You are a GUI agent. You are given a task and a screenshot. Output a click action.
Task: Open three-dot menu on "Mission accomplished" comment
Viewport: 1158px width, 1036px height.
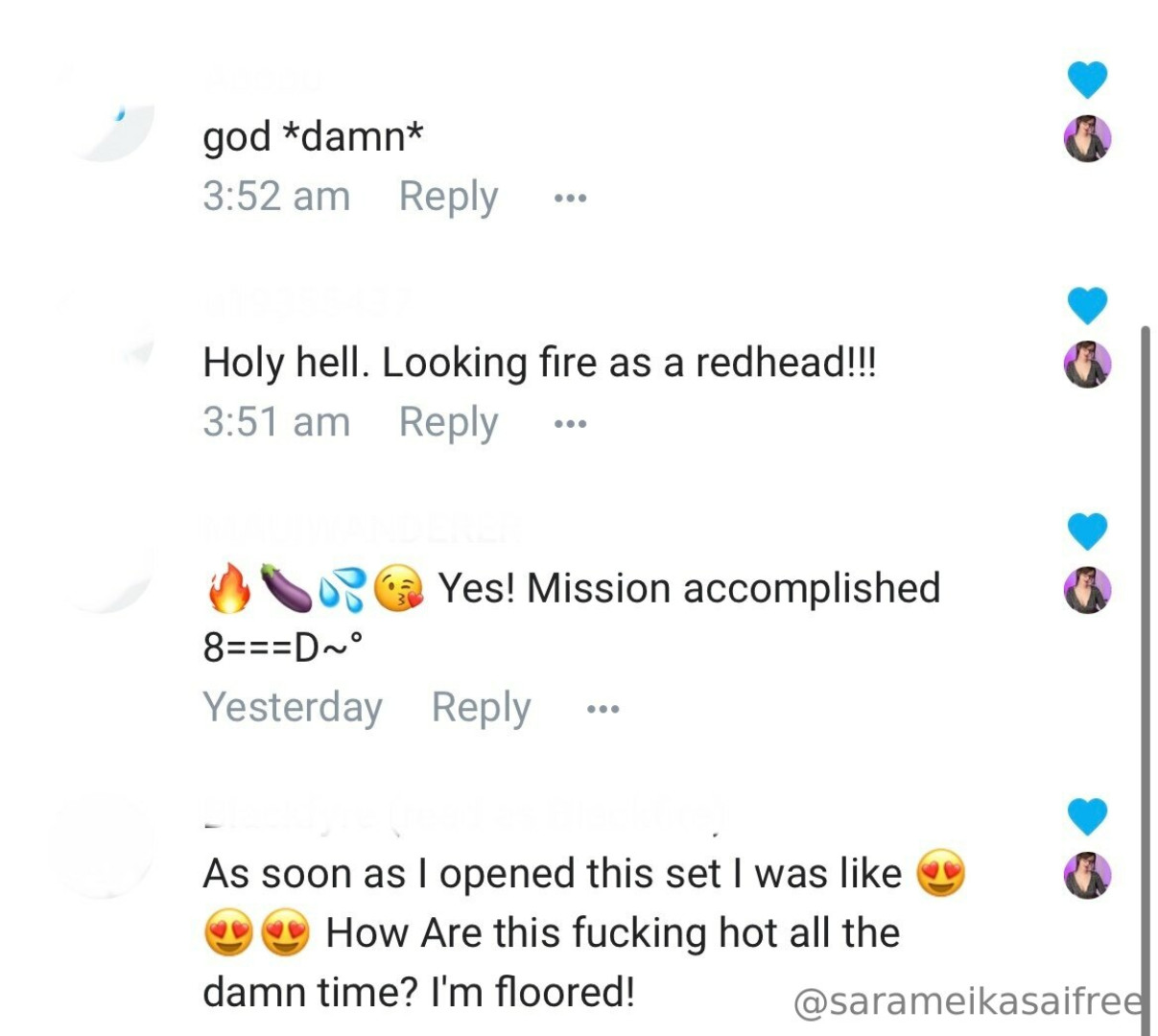603,710
